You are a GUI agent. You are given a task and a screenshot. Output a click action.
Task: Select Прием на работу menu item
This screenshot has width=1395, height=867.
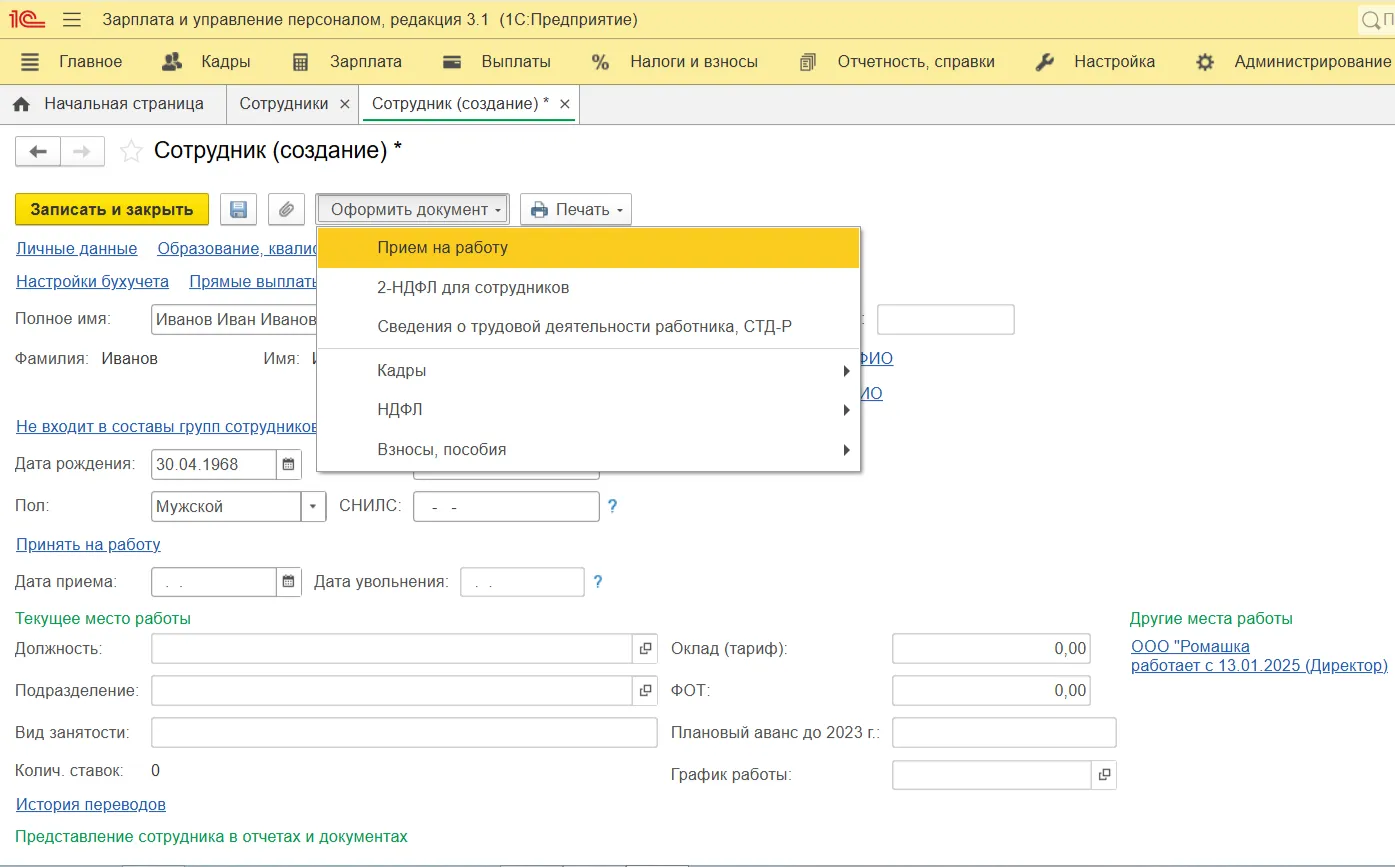click(589, 248)
